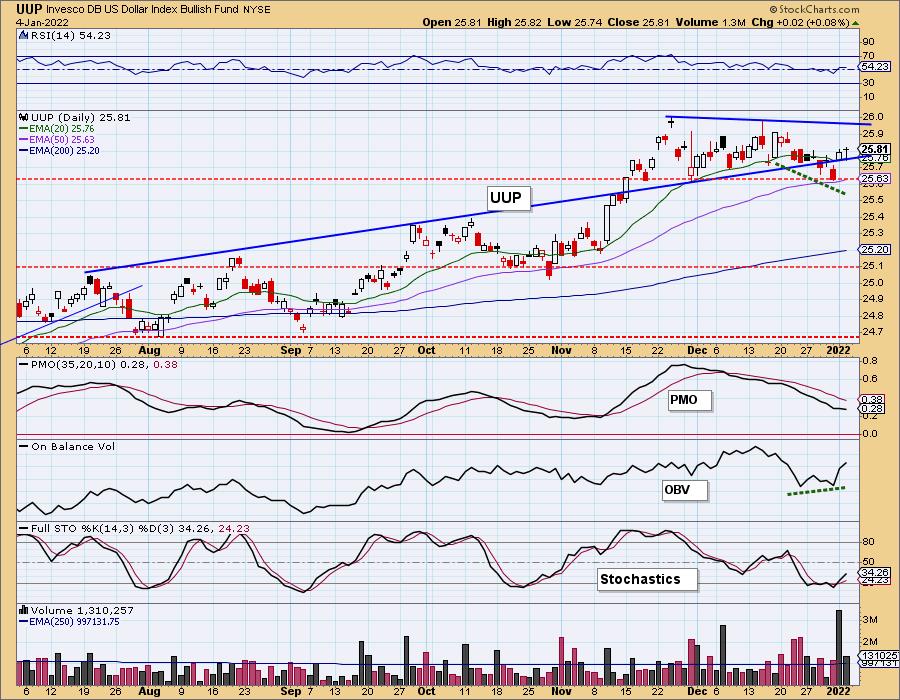Click the 34.26 stochastic value tag
Screen dimensions: 900x700
point(875,573)
